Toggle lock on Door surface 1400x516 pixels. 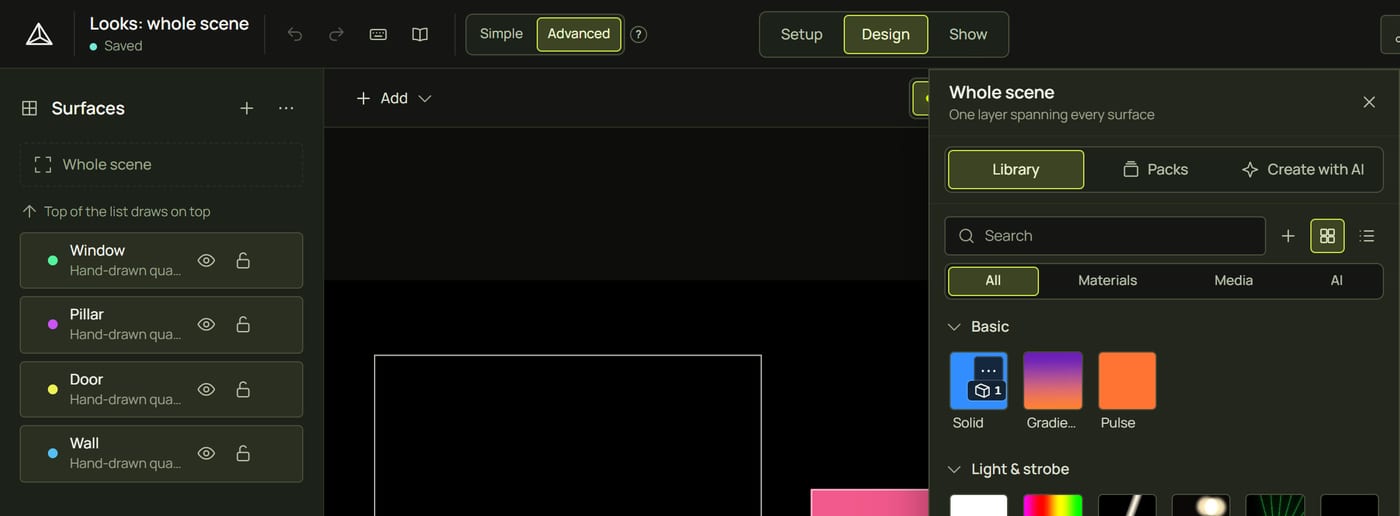[x=243, y=389]
